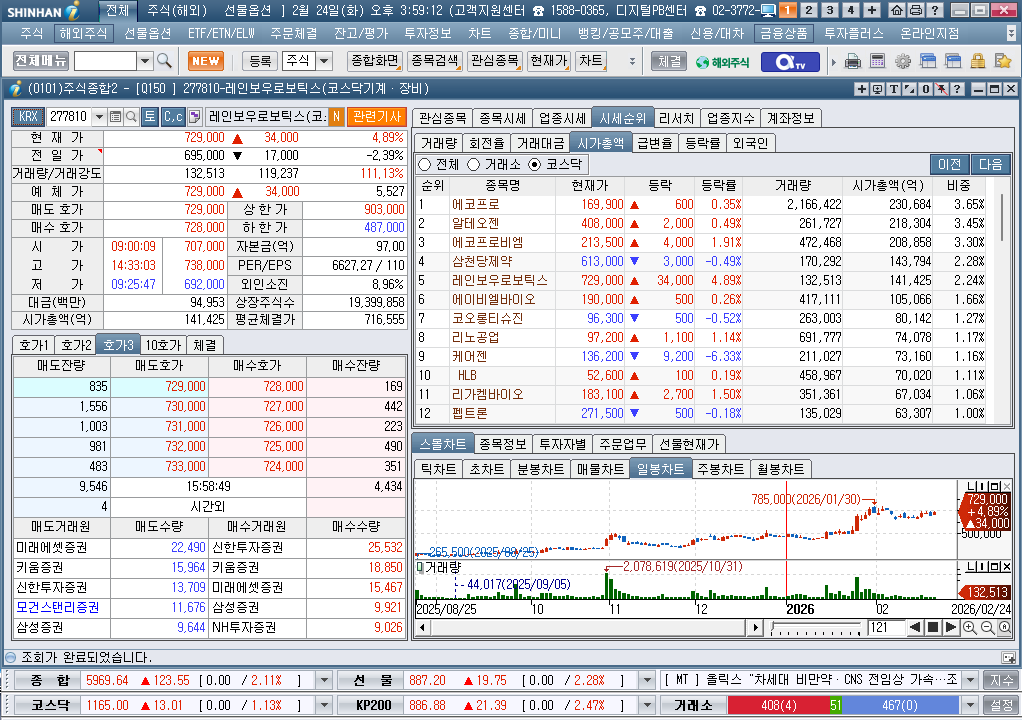The width and height of the screenshot is (1022, 720).
Task: Click the 등록 toolbar button
Action: pyautogui.click(x=260, y=61)
